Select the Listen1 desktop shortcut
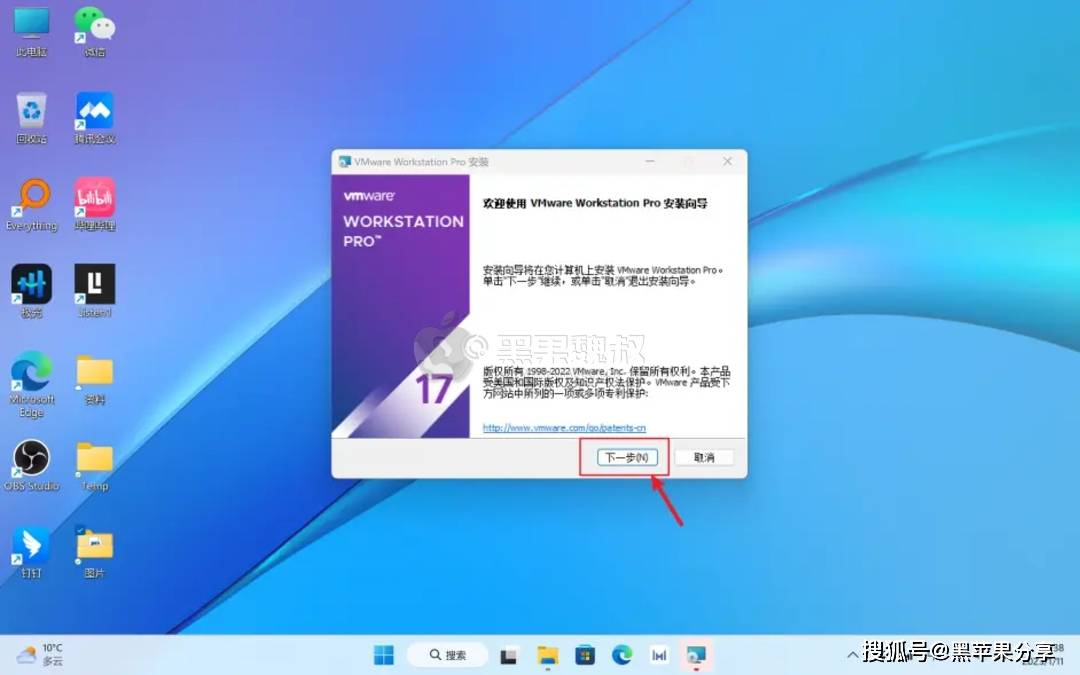 pyautogui.click(x=95, y=292)
